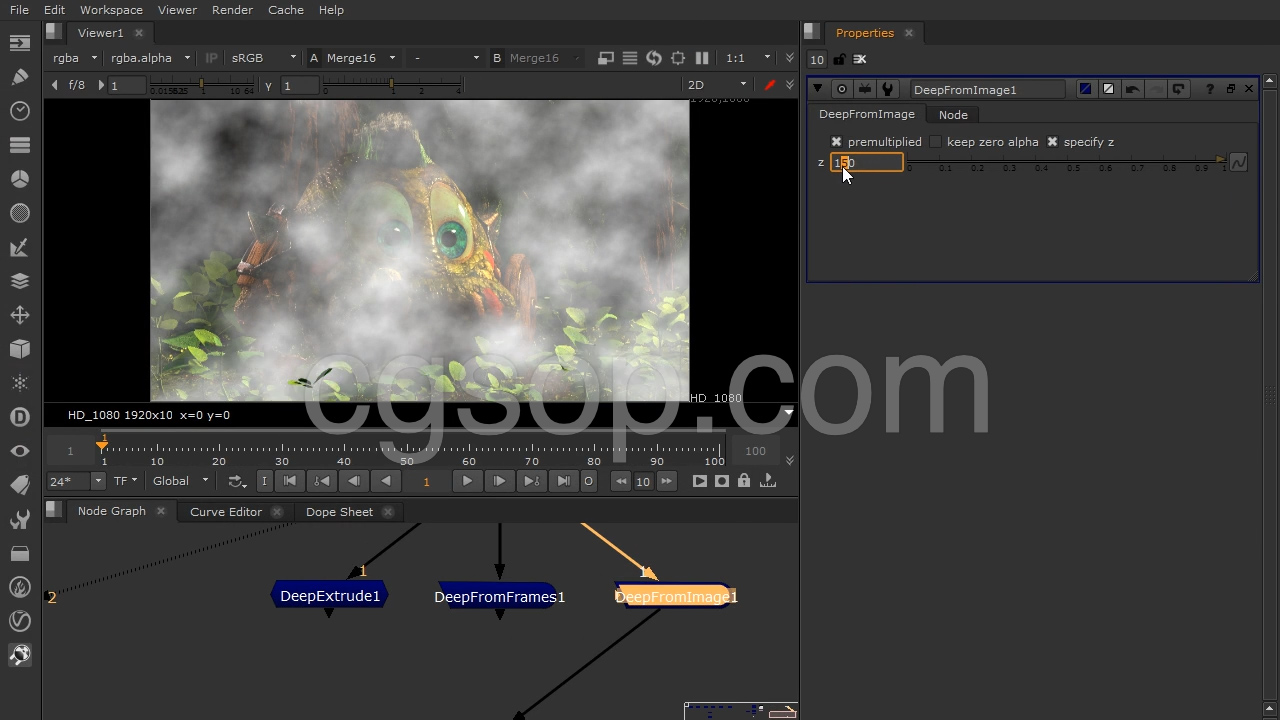Open the Render menu
Viewport: 1280px width, 720px height.
click(232, 10)
